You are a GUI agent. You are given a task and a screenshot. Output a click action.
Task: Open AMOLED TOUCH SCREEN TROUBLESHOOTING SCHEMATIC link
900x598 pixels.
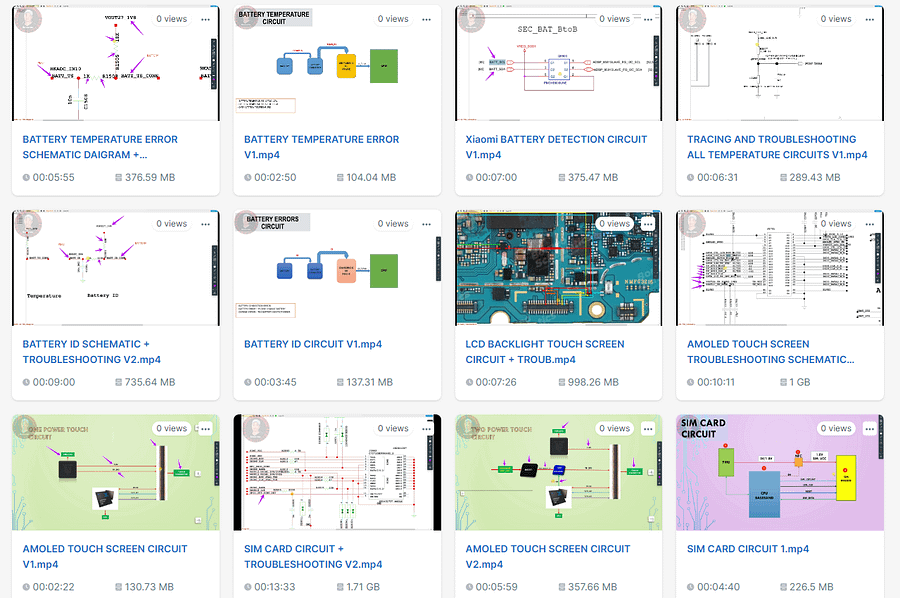[771, 352]
